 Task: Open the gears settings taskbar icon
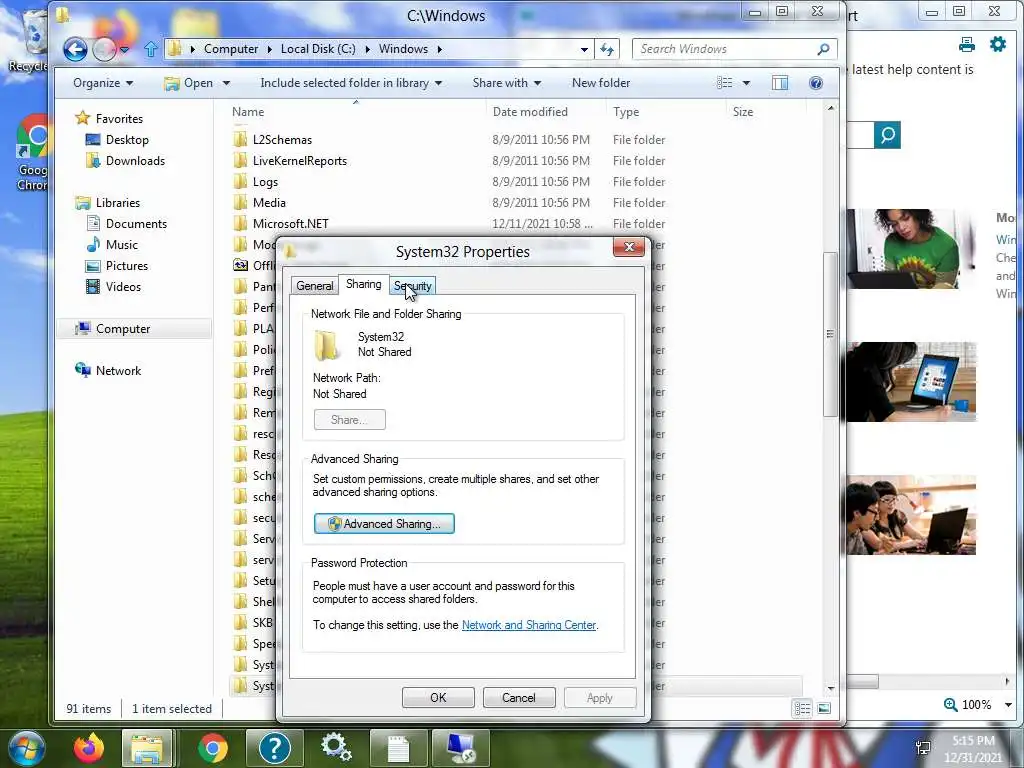pyautogui.click(x=336, y=747)
